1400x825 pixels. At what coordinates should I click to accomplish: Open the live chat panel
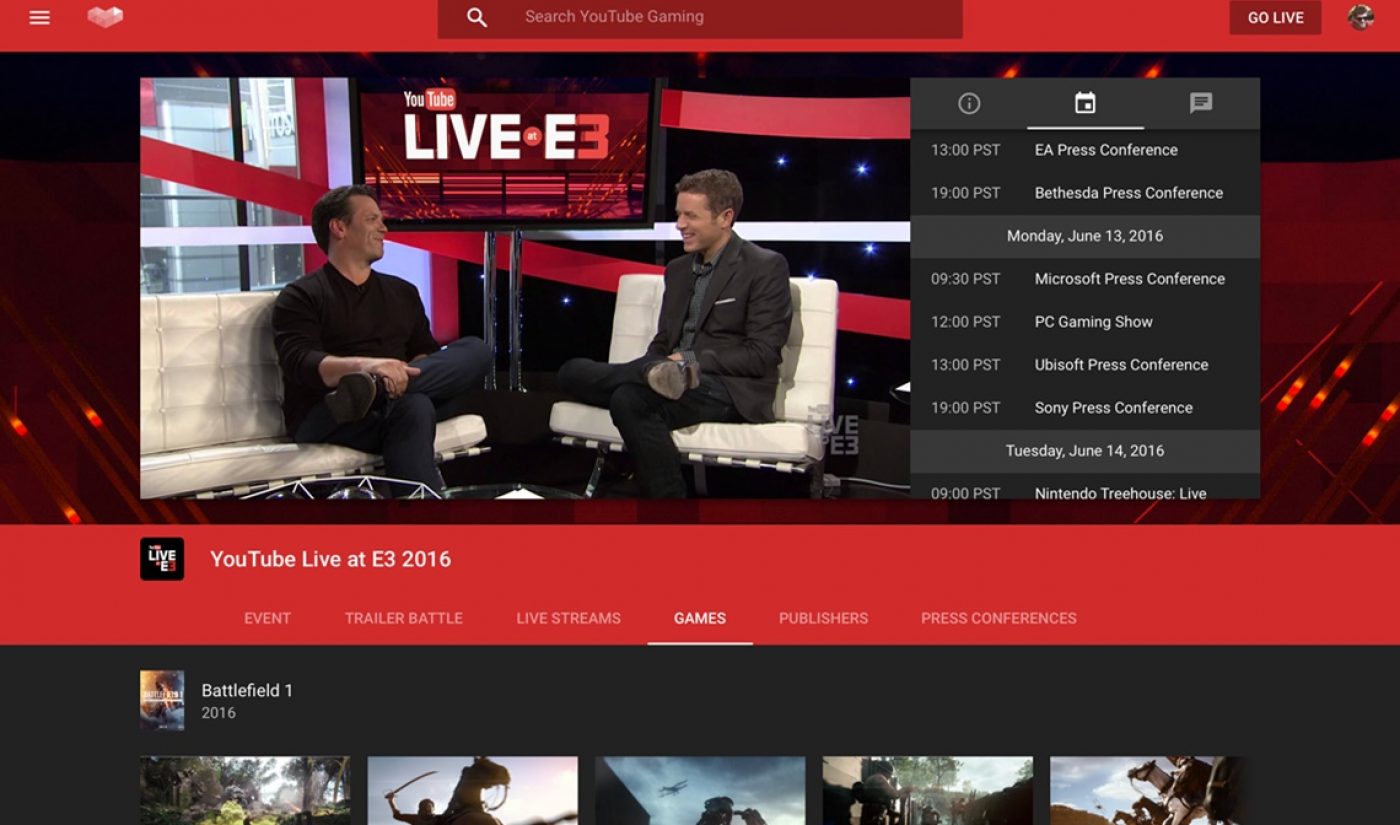(x=1201, y=103)
